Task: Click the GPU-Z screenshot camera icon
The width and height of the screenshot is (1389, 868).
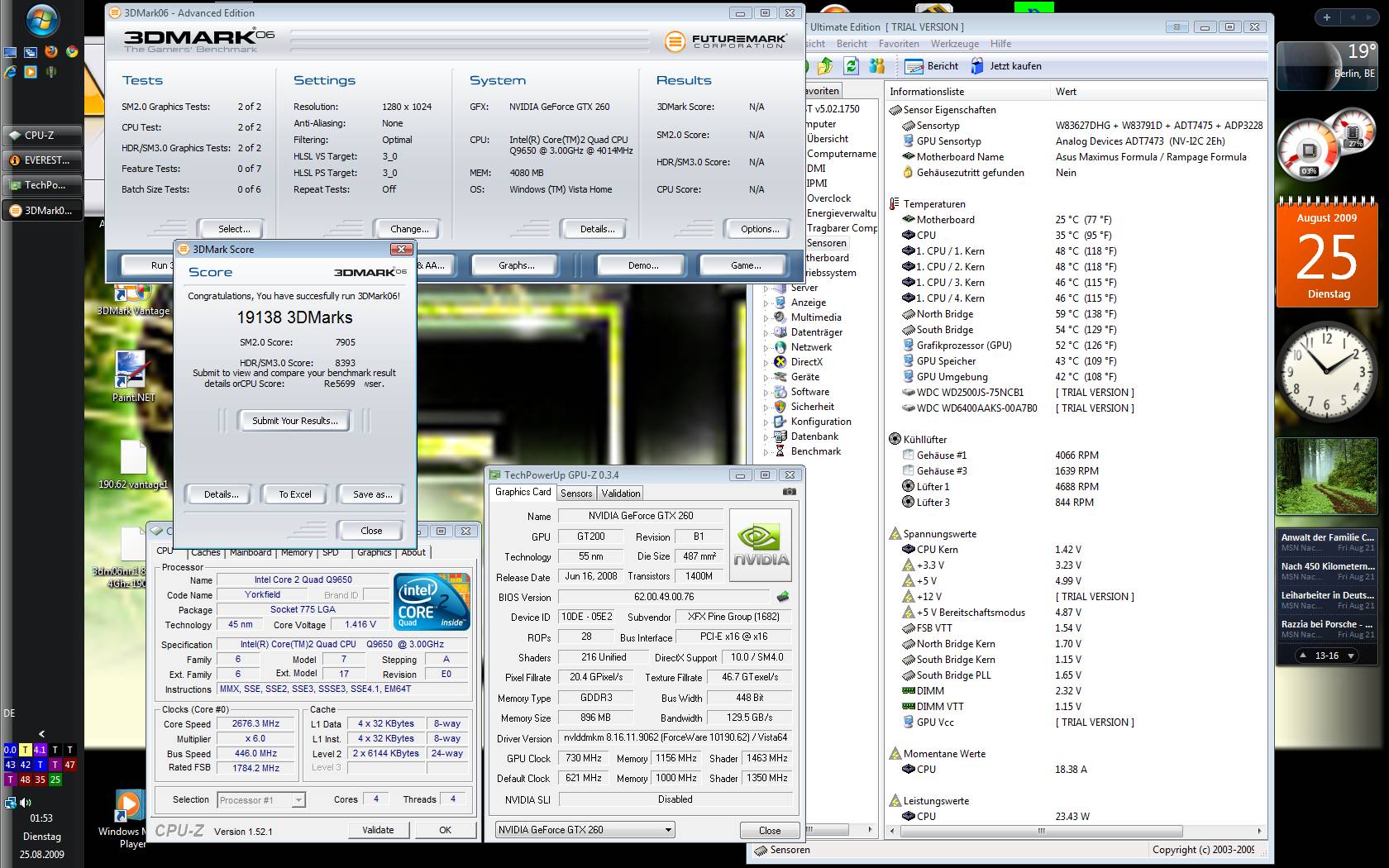Action: (x=790, y=492)
